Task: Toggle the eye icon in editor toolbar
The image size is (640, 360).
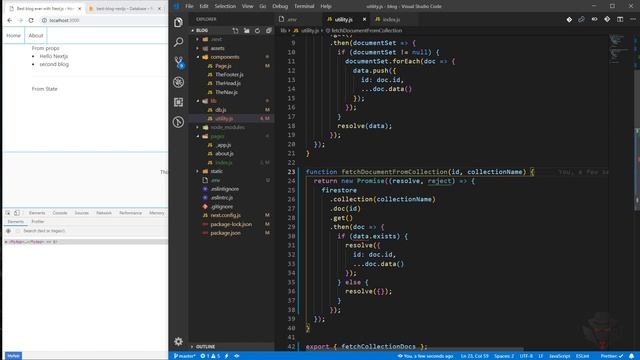Action: click(x=594, y=19)
